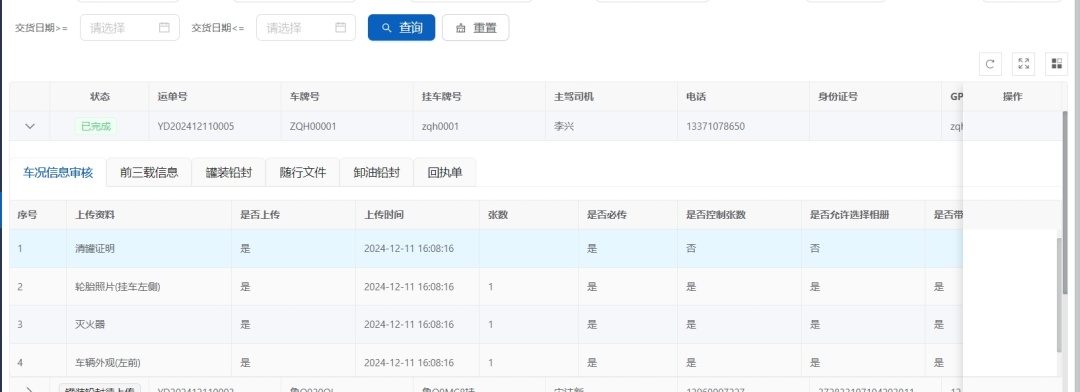Select the 灭火器 row
The width and height of the screenshot is (1080, 392).
pos(486,324)
